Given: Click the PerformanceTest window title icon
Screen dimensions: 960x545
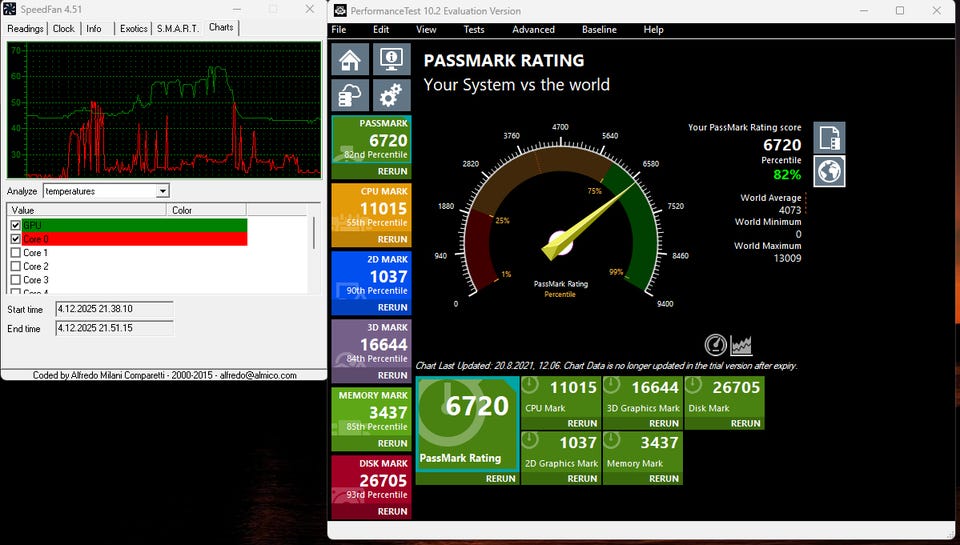Looking at the screenshot, I should point(340,10).
